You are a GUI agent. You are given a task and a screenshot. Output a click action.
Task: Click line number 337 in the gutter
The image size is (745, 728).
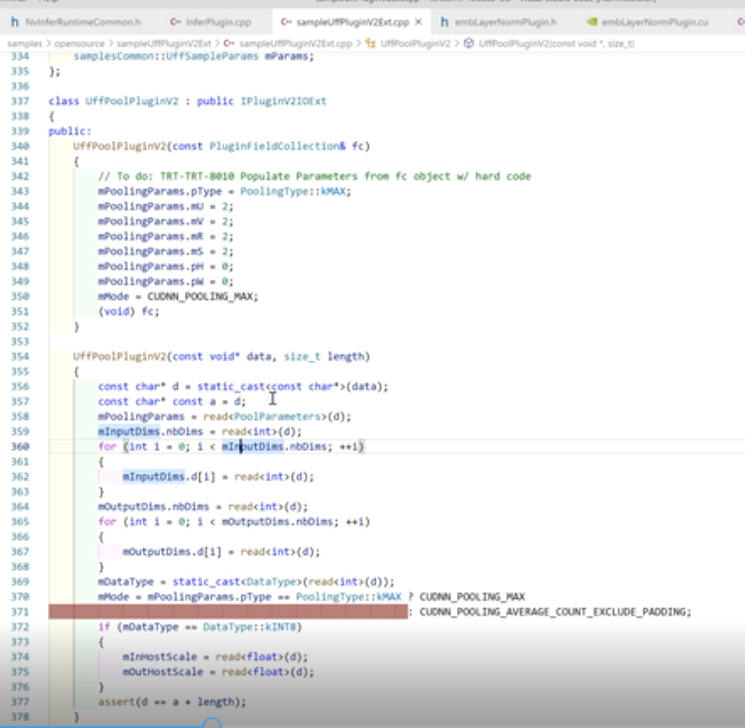pos(20,101)
